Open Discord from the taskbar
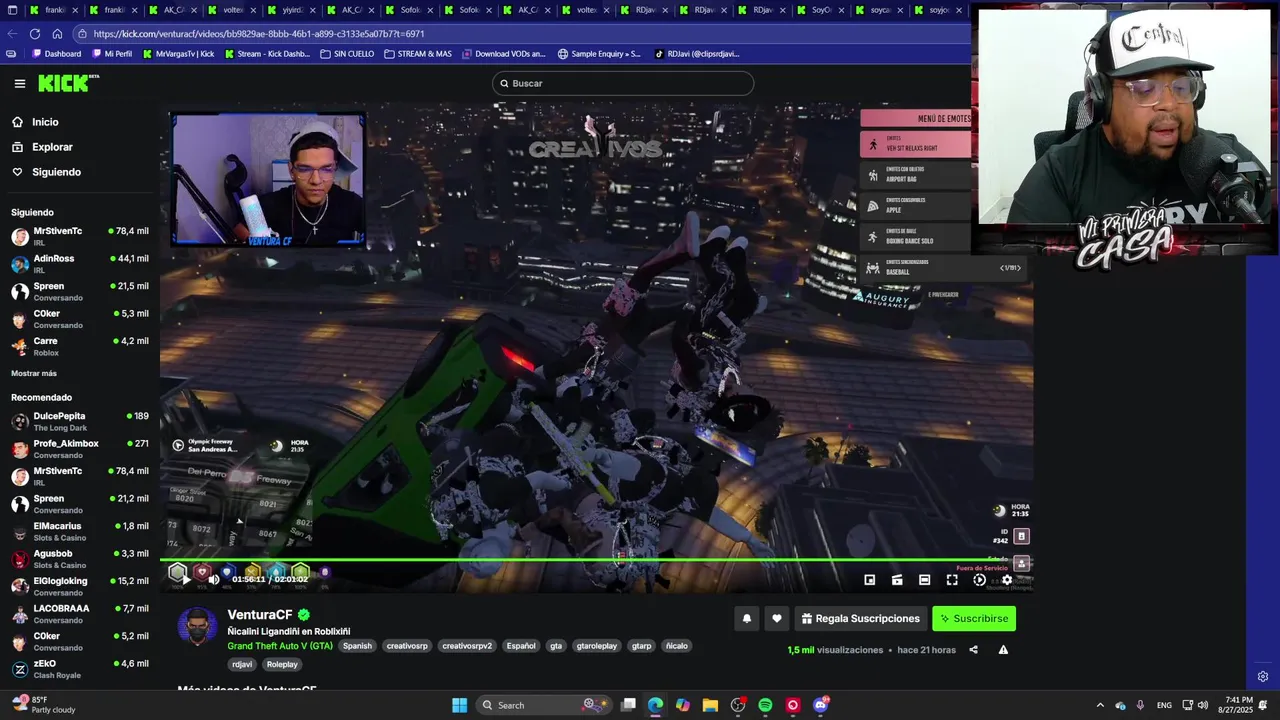 [x=821, y=705]
